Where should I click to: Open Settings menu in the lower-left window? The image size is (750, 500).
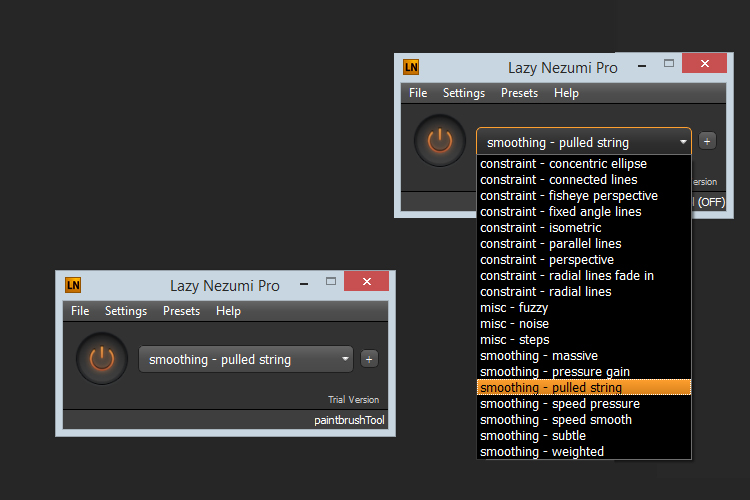click(x=126, y=311)
